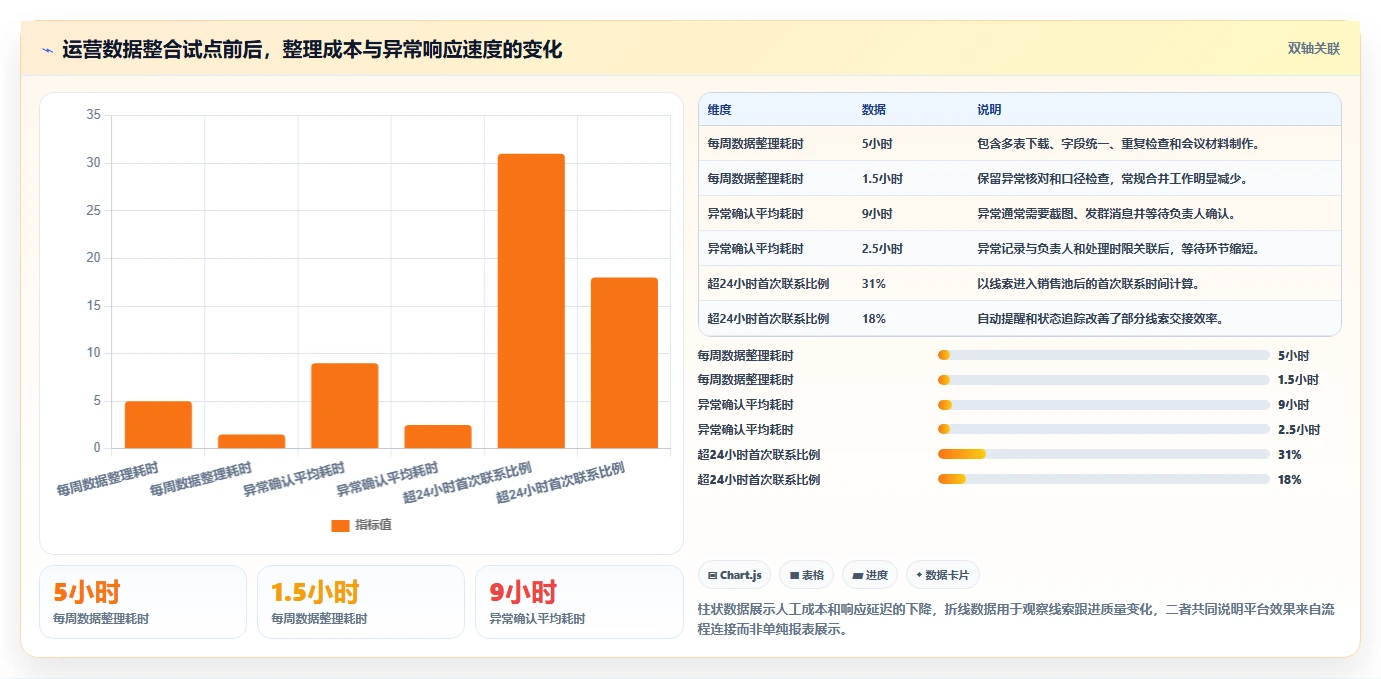
Task: Click the 指标值 legend label
Action: click(374, 525)
